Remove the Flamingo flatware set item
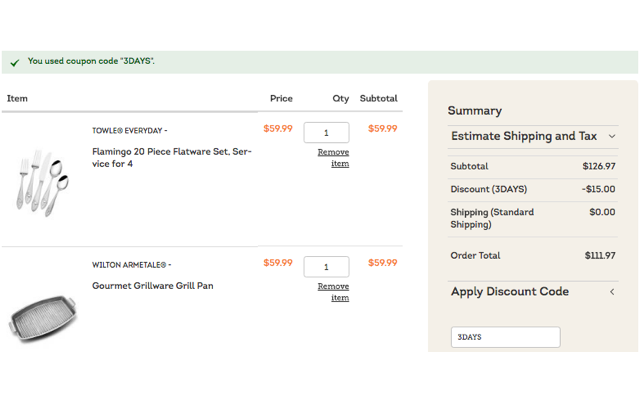This screenshot has width=640, height=400. tap(334, 158)
